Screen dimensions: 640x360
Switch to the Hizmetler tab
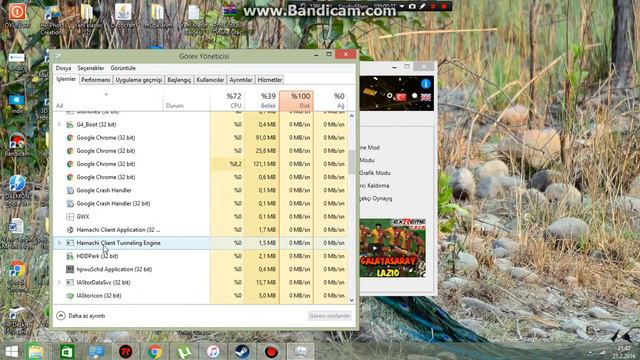[x=269, y=80]
